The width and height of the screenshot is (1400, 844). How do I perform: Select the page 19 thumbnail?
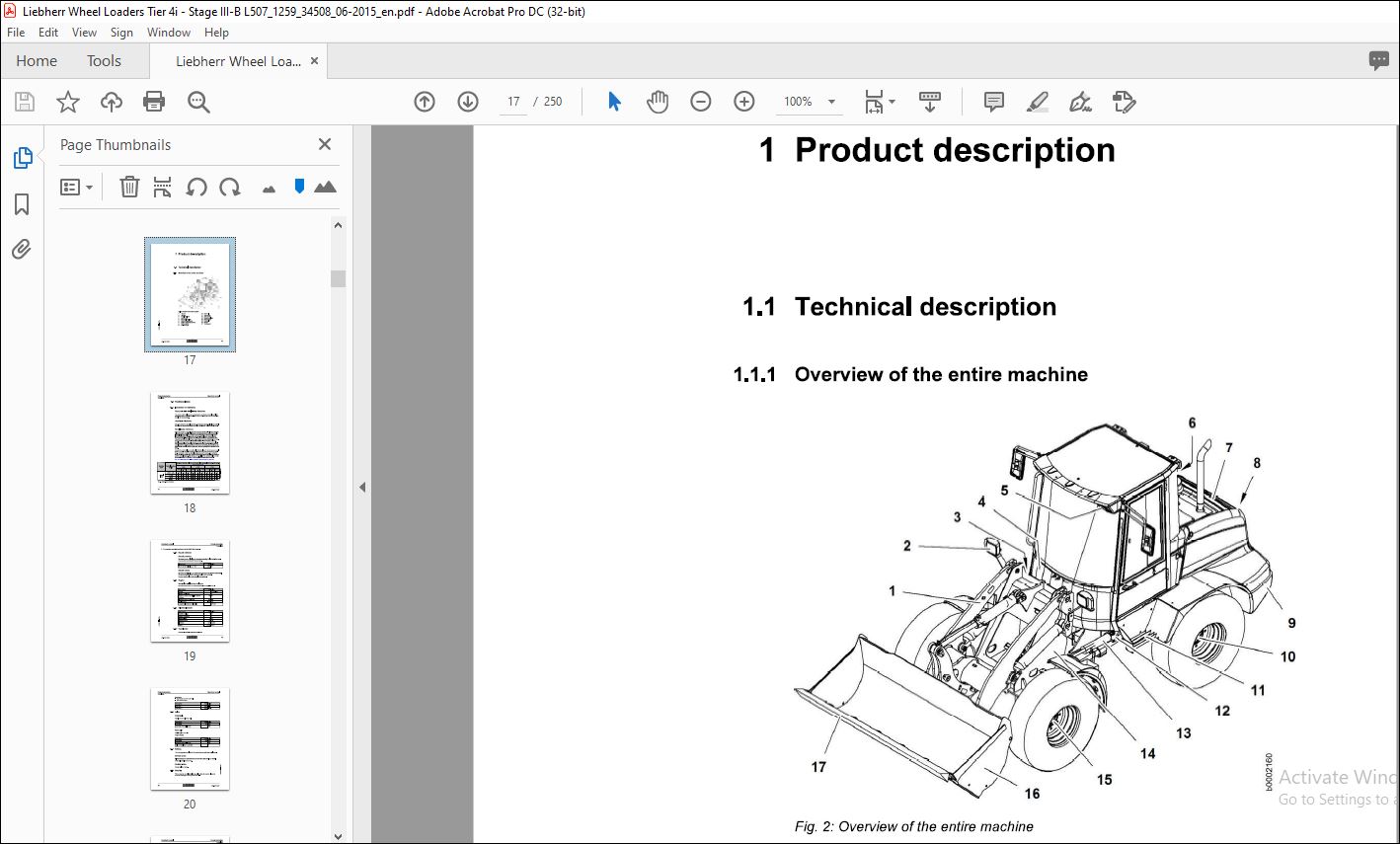coord(190,591)
